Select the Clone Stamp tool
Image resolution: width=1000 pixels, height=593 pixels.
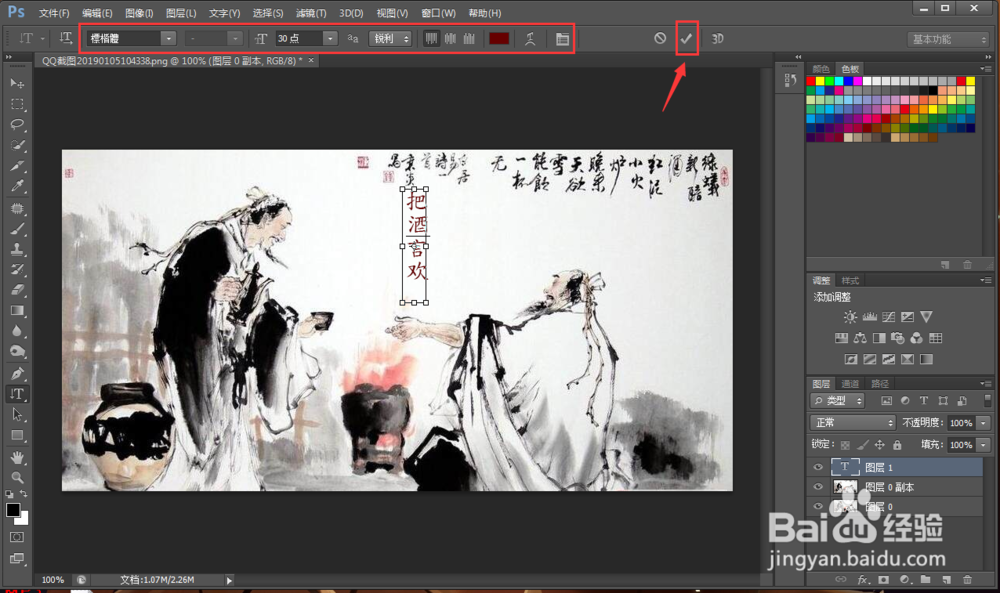tap(17, 249)
